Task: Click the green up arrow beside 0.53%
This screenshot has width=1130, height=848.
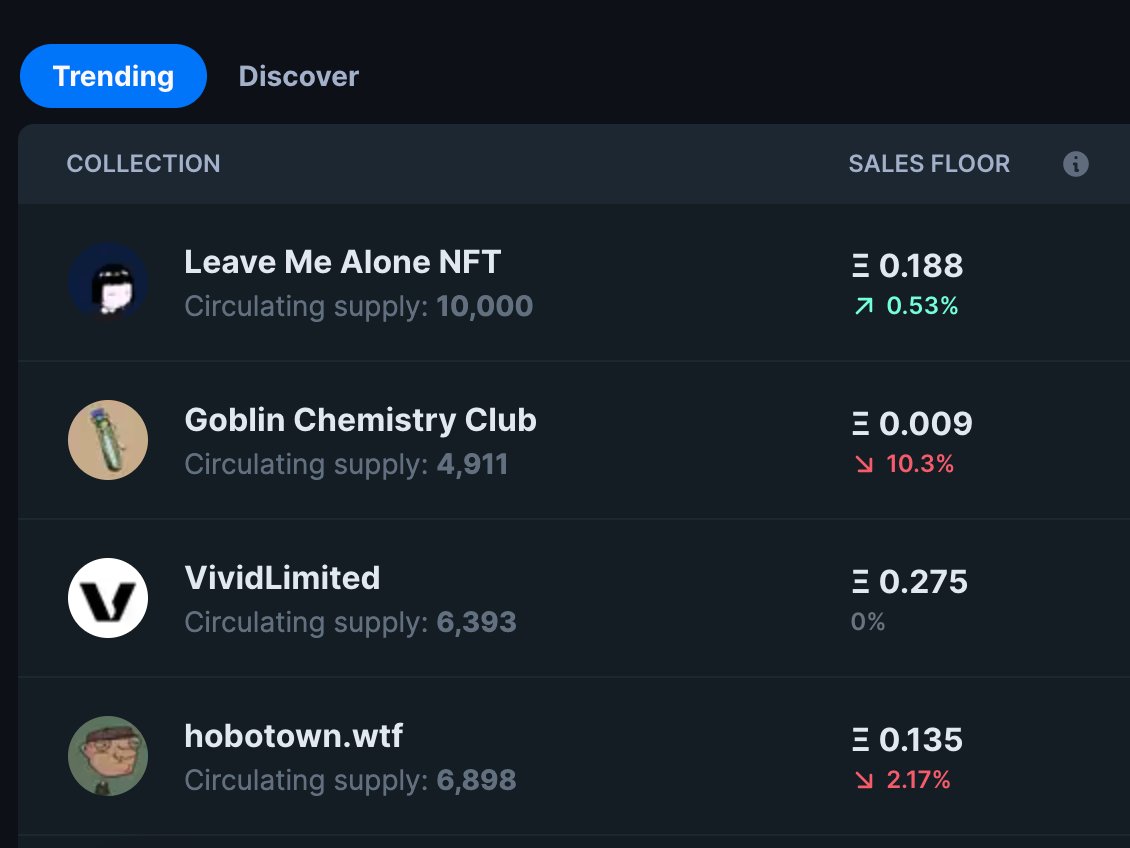Action: [863, 307]
